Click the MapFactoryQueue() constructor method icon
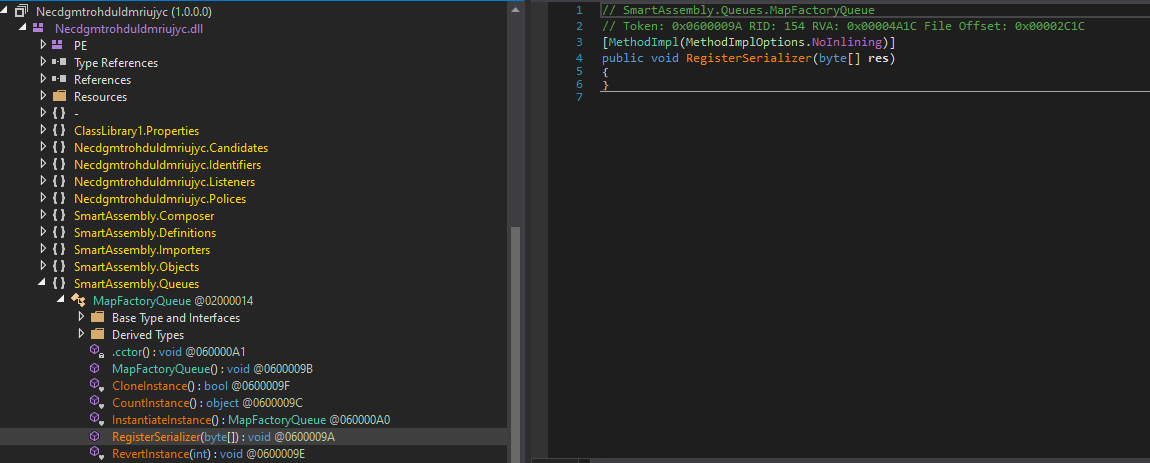 tap(95, 368)
